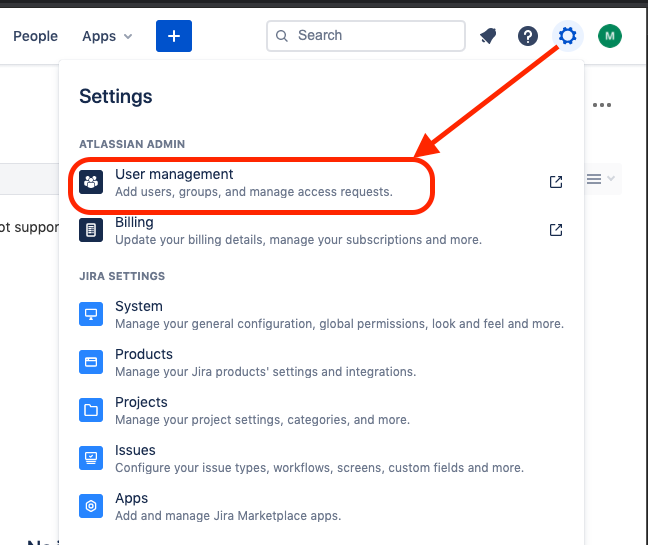
Task: Click the magnifier icon in search box
Action: pyautogui.click(x=281, y=36)
